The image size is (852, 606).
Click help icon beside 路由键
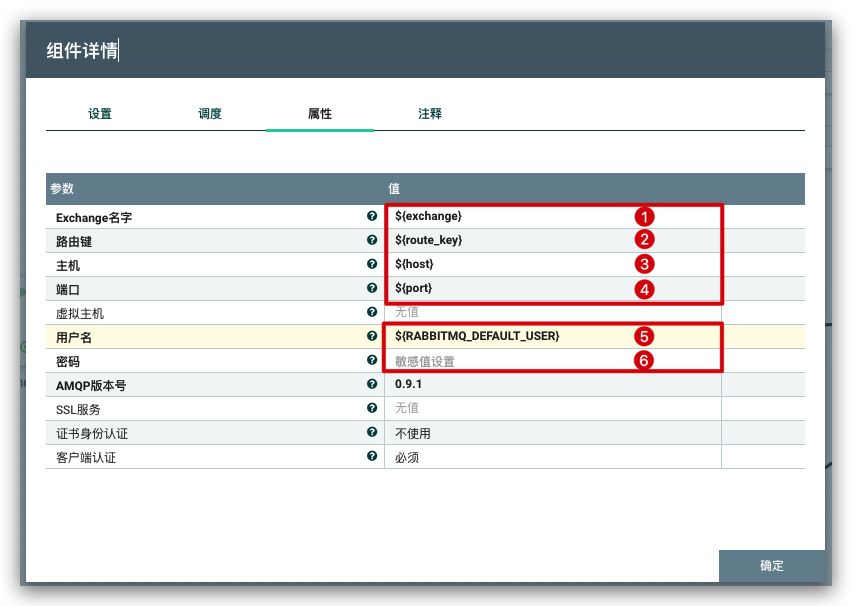pyautogui.click(x=372, y=240)
